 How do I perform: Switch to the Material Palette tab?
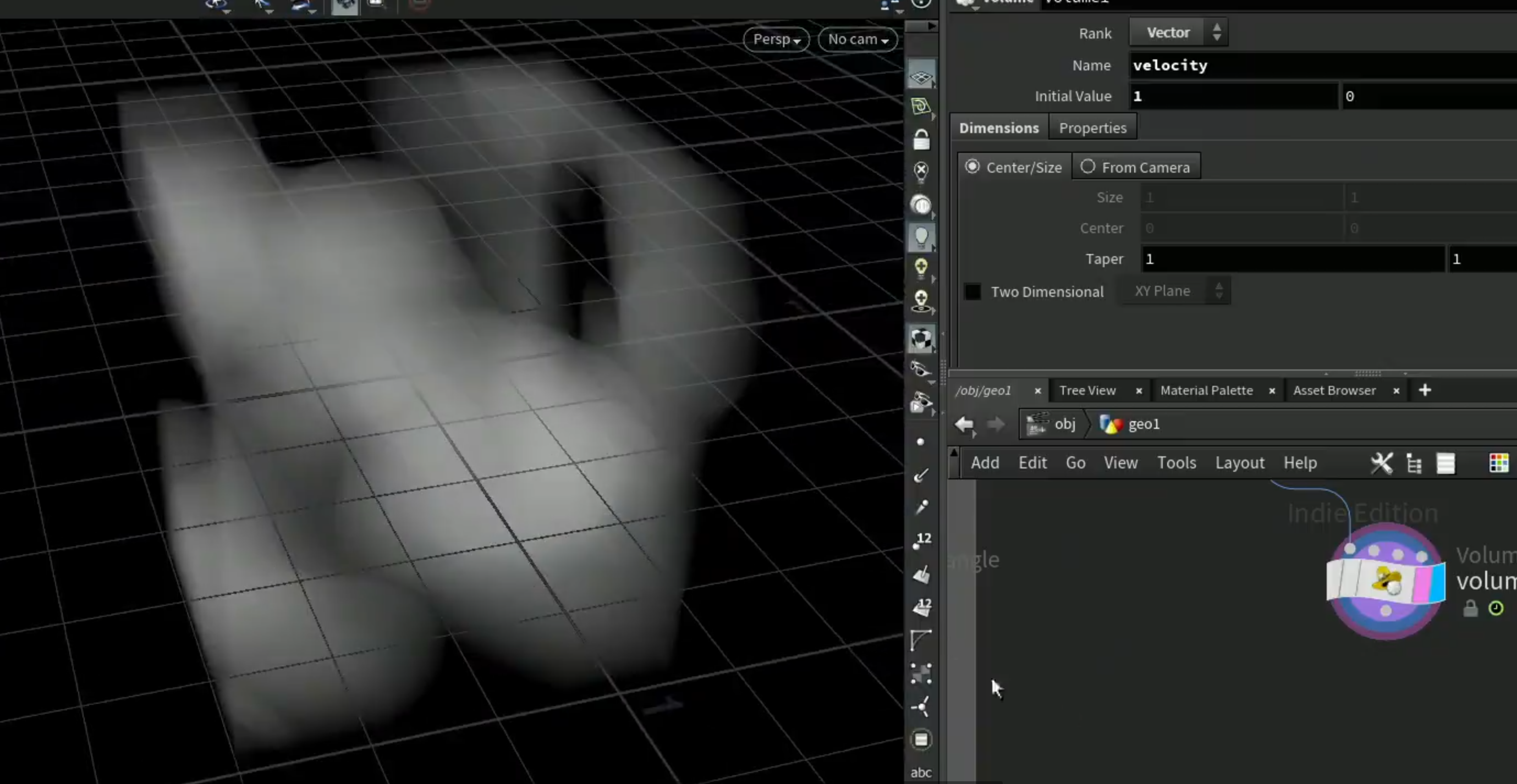coord(1206,390)
